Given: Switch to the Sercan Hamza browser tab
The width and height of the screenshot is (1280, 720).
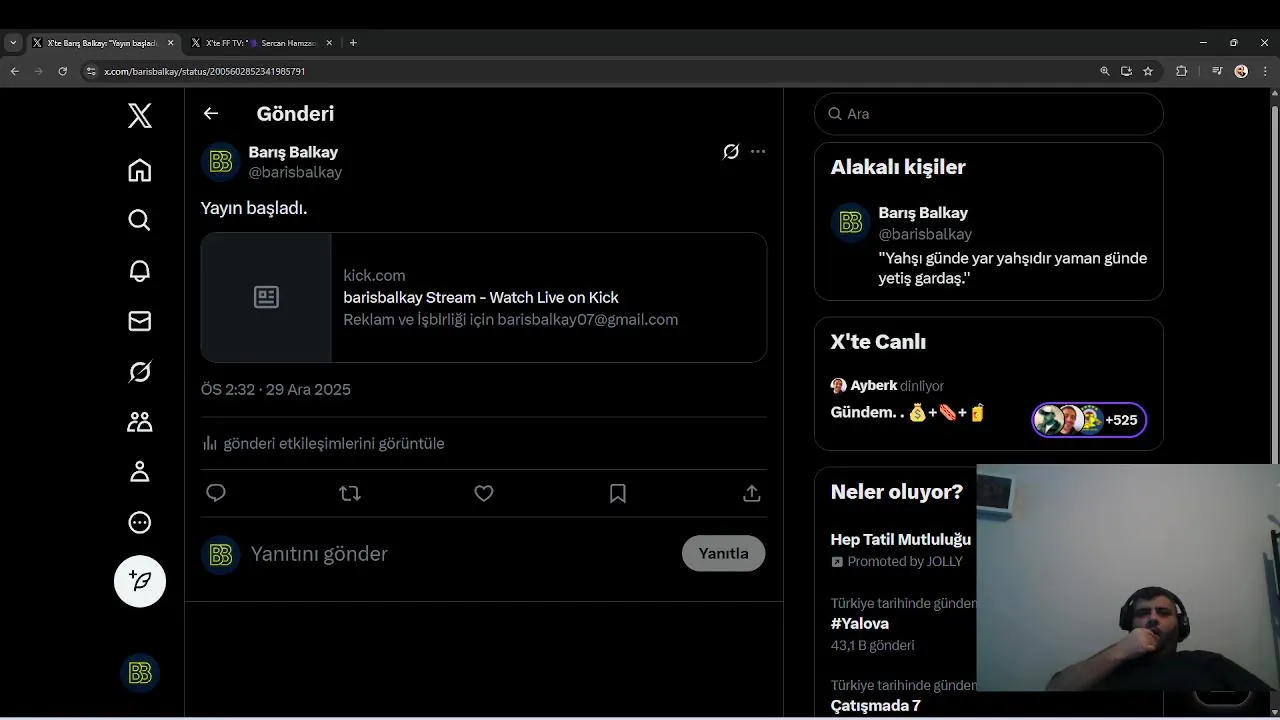Looking at the screenshot, I should click(262, 43).
